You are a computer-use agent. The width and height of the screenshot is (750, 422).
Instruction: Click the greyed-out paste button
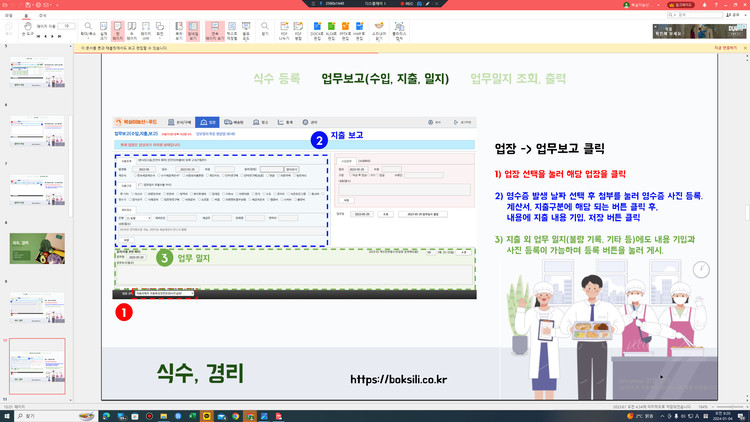[x=9, y=29]
